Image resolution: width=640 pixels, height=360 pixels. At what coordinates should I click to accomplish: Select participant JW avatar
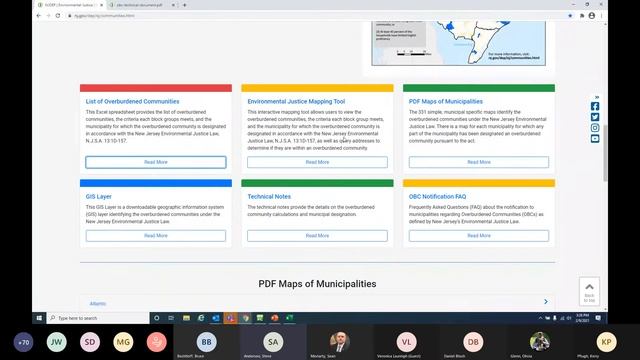coord(57,342)
